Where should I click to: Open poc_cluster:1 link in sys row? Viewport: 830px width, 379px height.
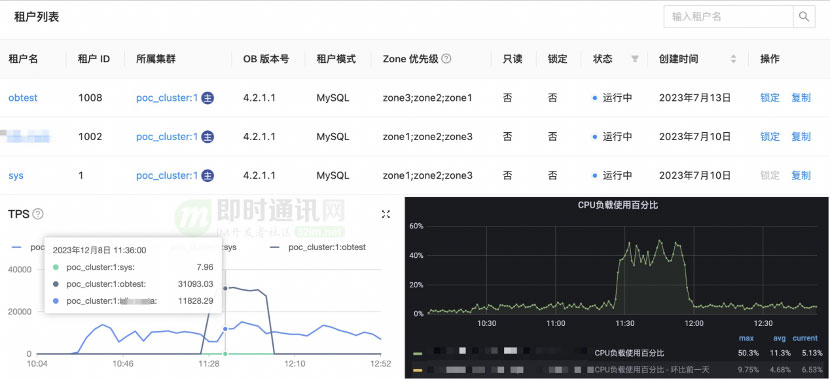click(x=167, y=175)
